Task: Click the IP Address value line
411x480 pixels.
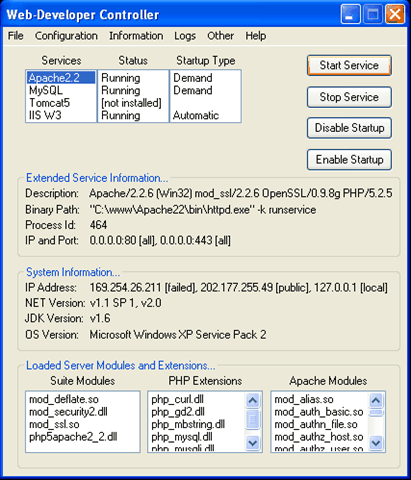Action: 239,288
